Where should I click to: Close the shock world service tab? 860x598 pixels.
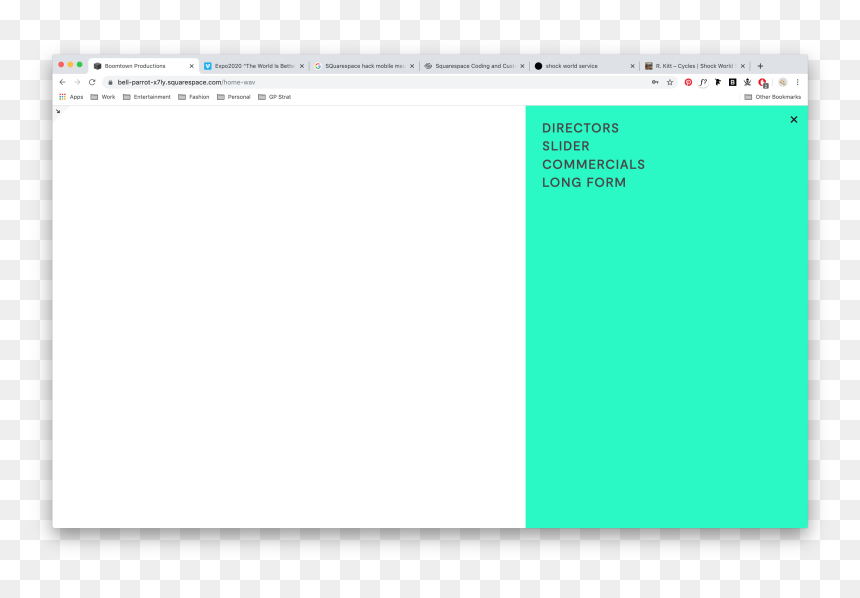[x=632, y=66]
